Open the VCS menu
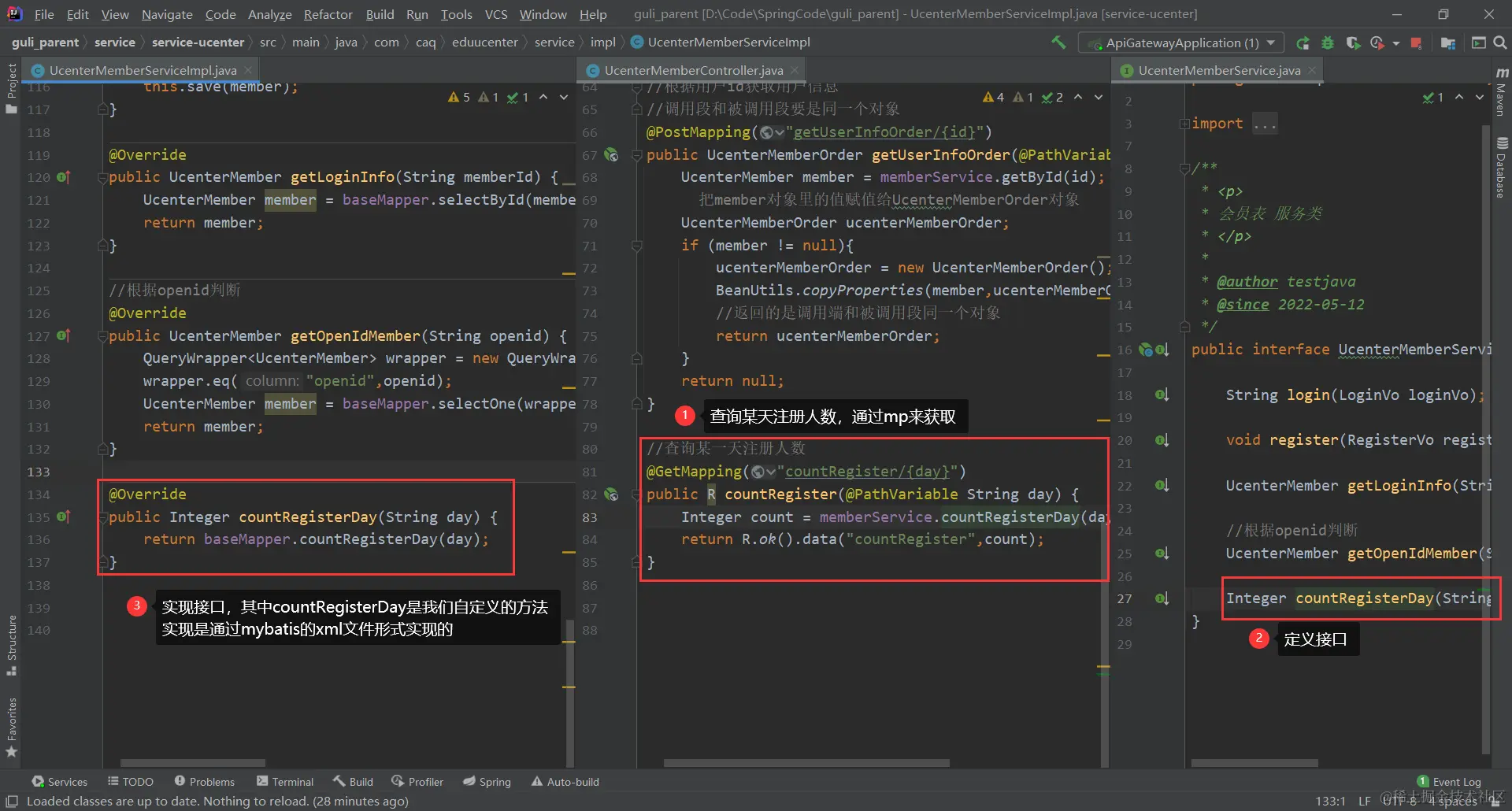The image size is (1512, 811). 496,14
